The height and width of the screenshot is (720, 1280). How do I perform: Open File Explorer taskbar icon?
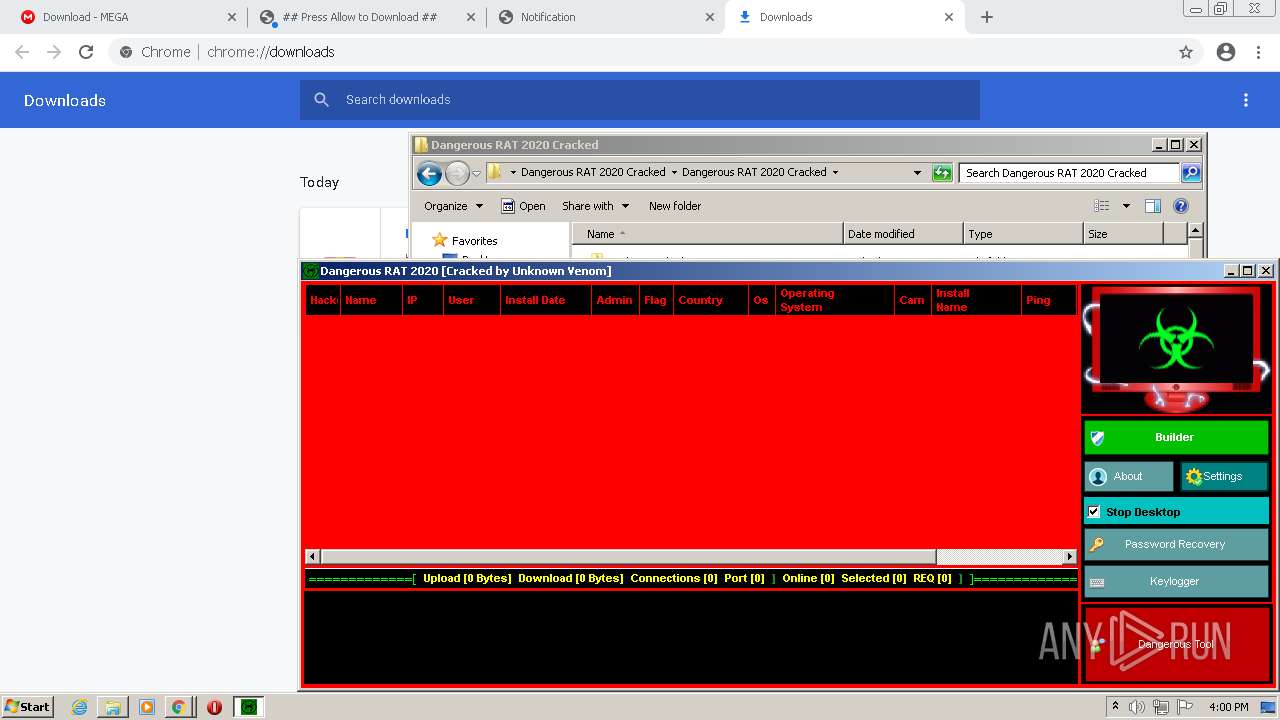[x=113, y=707]
